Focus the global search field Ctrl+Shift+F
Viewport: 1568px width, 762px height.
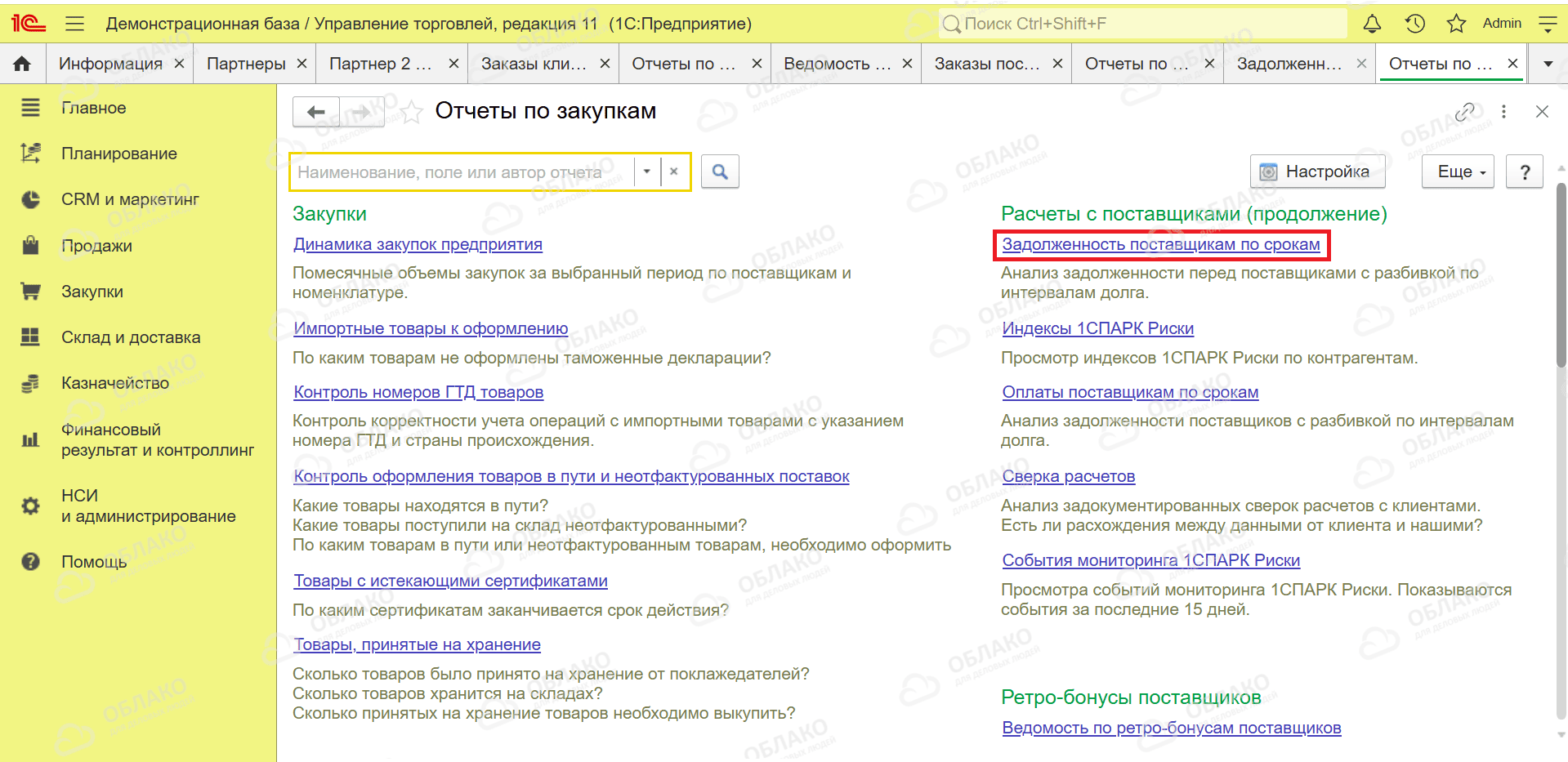(1143, 24)
